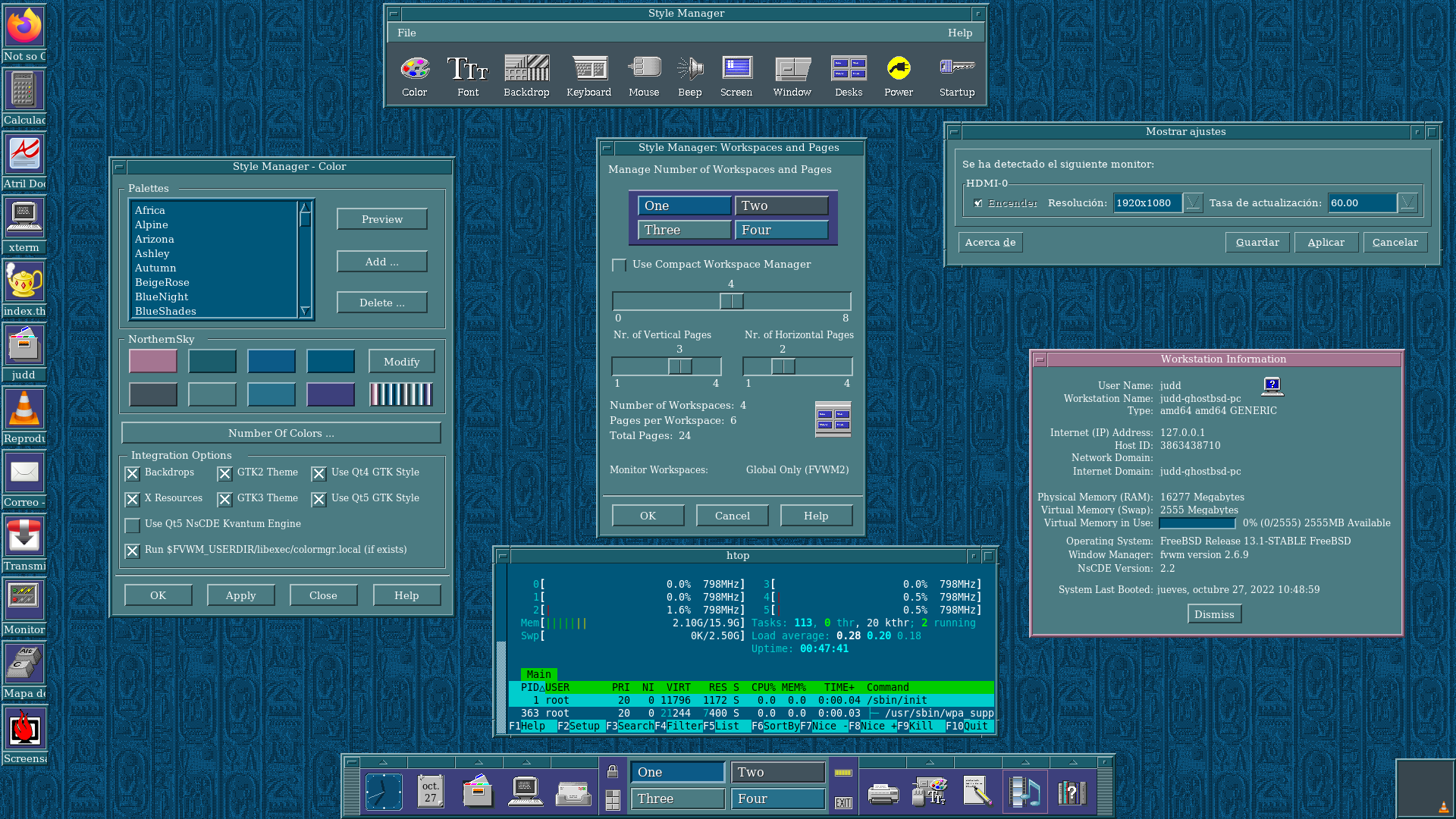The height and width of the screenshot is (819, 1456).
Task: Toggle the Backdrops integration checkbox
Action: (x=133, y=474)
